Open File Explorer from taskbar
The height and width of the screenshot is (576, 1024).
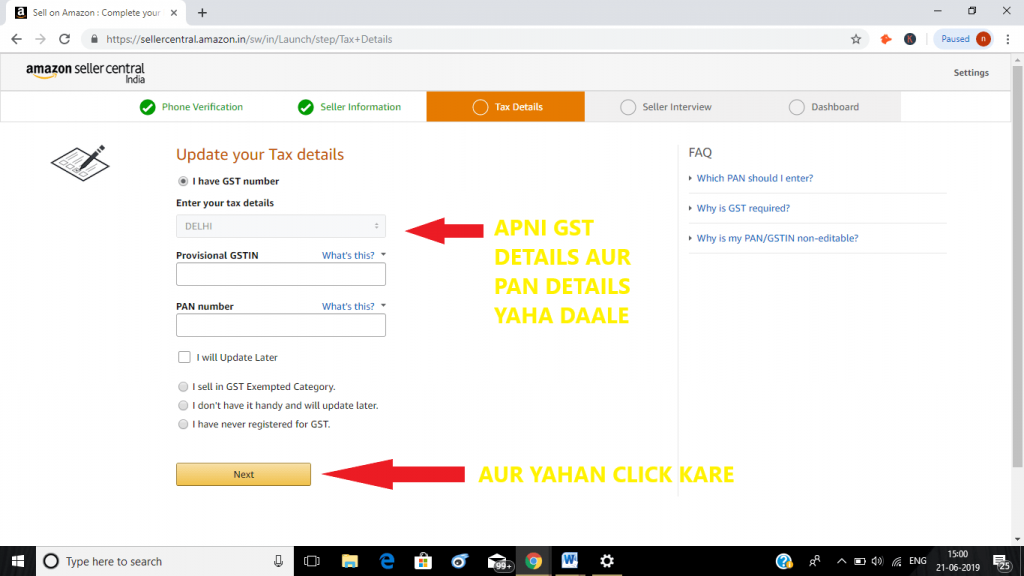tap(349, 561)
